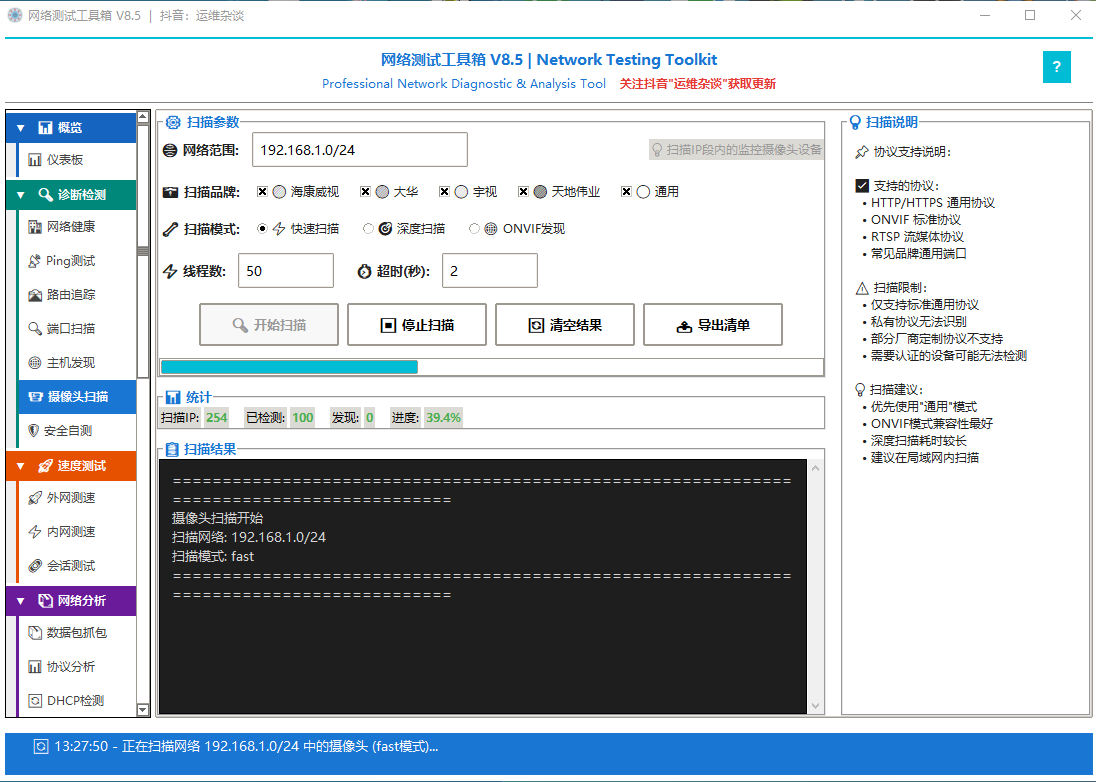The image size is (1096, 782).
Task: Collapse the 概览 section arrow
Action: (20, 128)
